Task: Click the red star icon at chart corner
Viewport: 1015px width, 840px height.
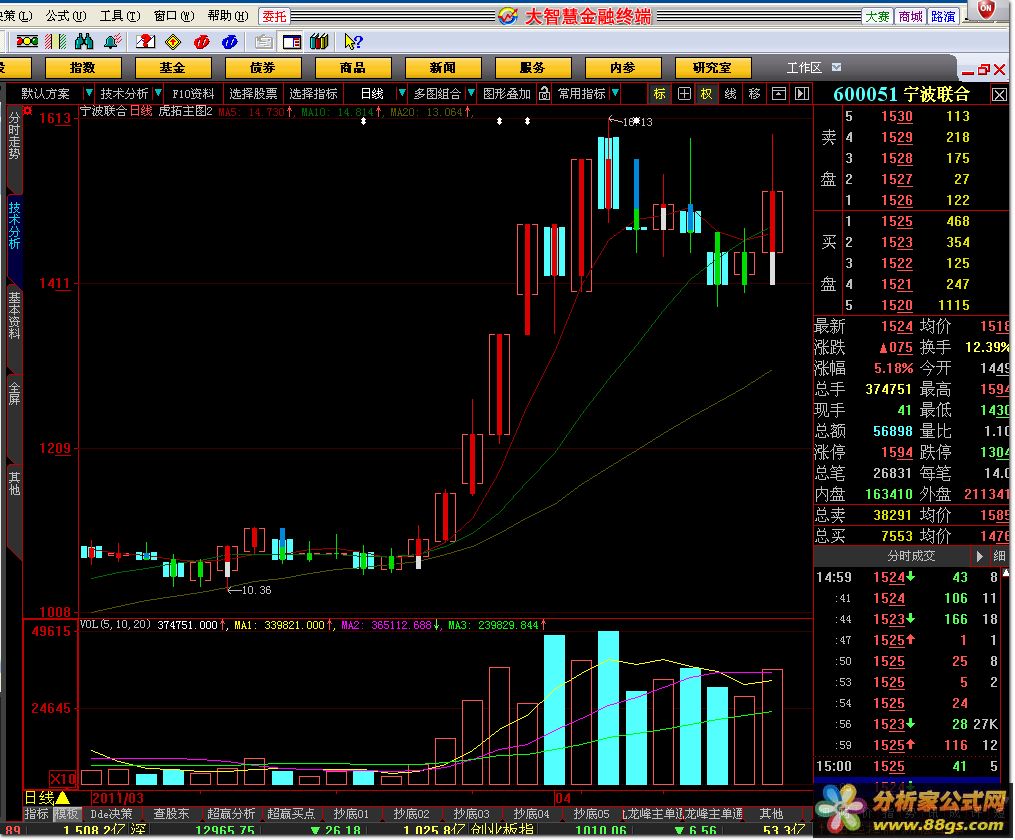Action: (x=28, y=111)
